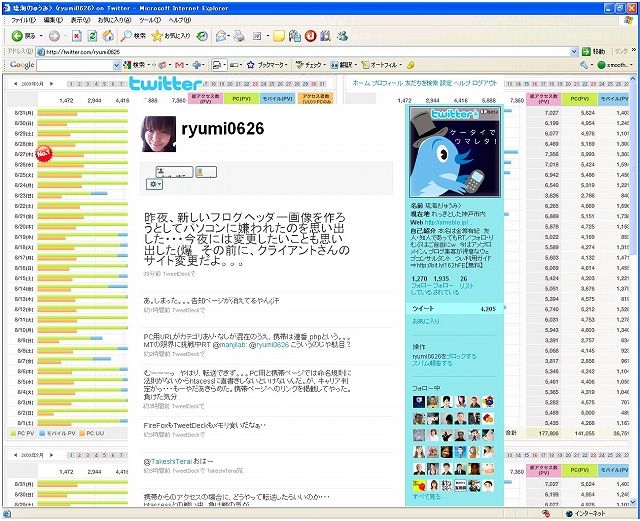Click the Twitter mobile bird banner
The width and height of the screenshot is (640, 521).
click(455, 152)
